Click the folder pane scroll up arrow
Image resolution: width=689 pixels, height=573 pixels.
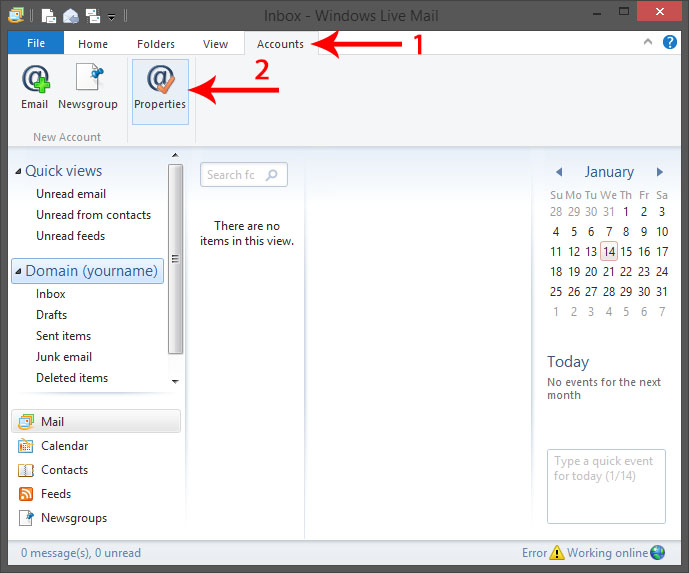coord(175,155)
